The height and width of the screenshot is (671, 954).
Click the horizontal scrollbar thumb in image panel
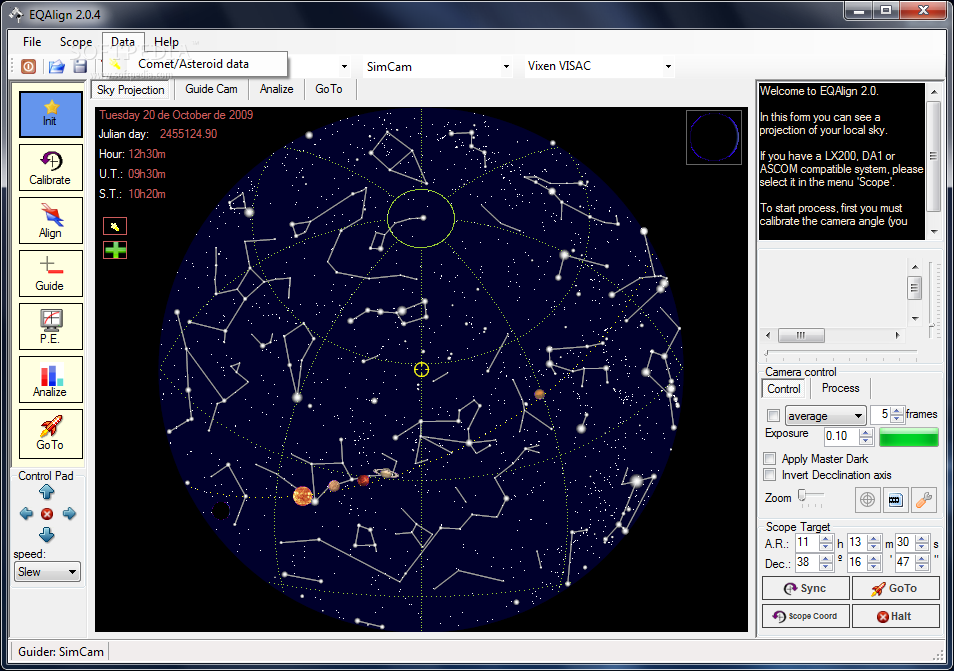(x=801, y=335)
